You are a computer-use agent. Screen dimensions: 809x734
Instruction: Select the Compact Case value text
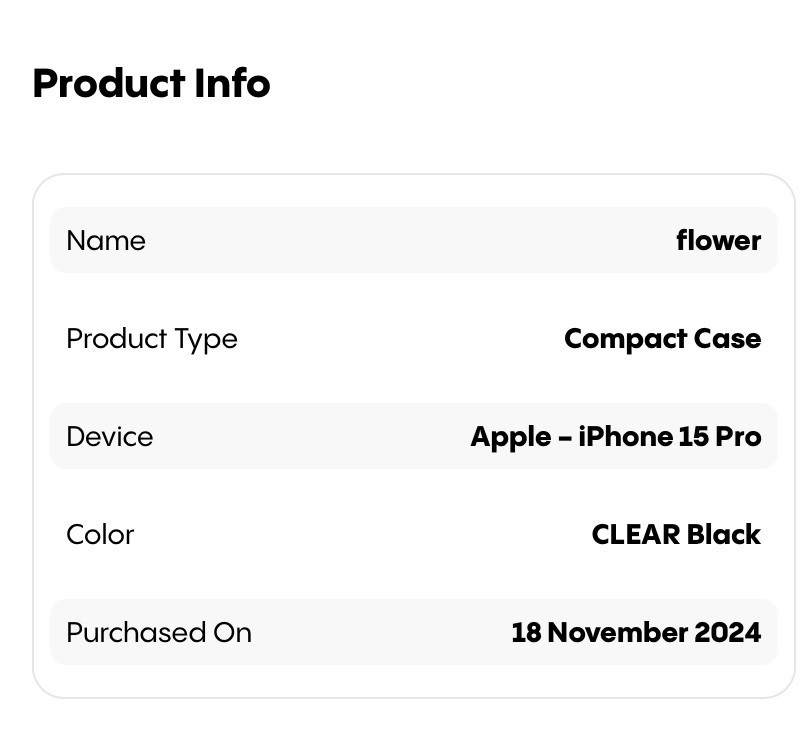tap(662, 339)
